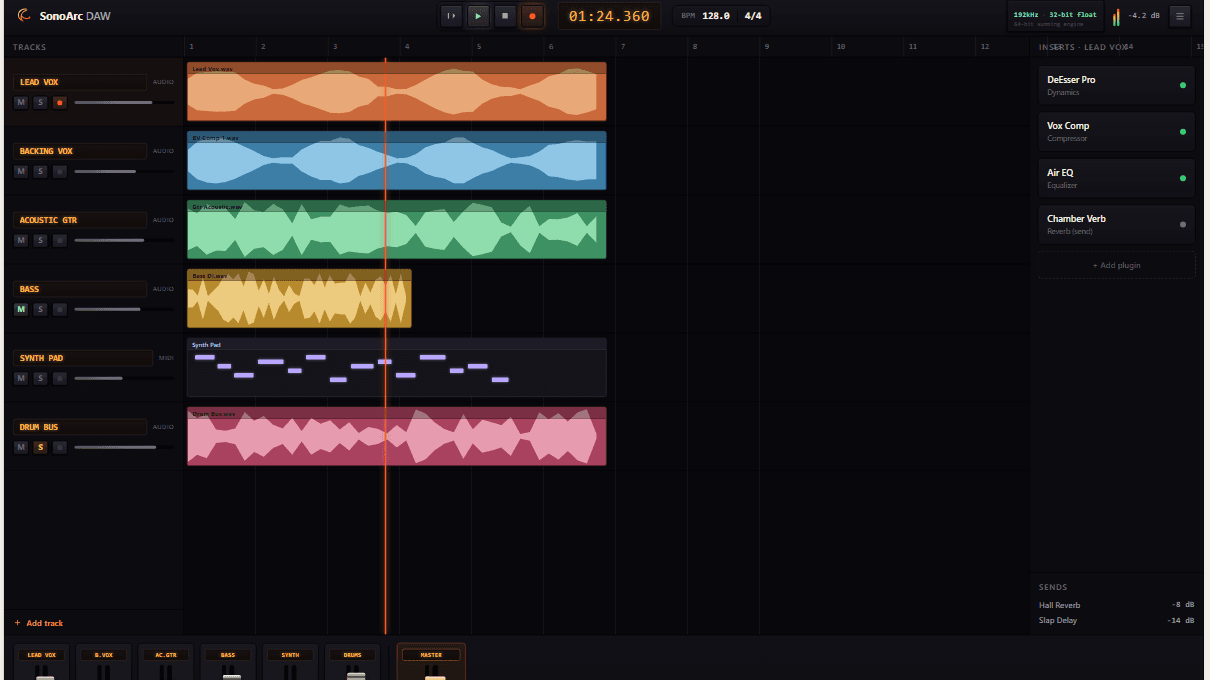Select the yellow Bass DI clip

coord(299,298)
